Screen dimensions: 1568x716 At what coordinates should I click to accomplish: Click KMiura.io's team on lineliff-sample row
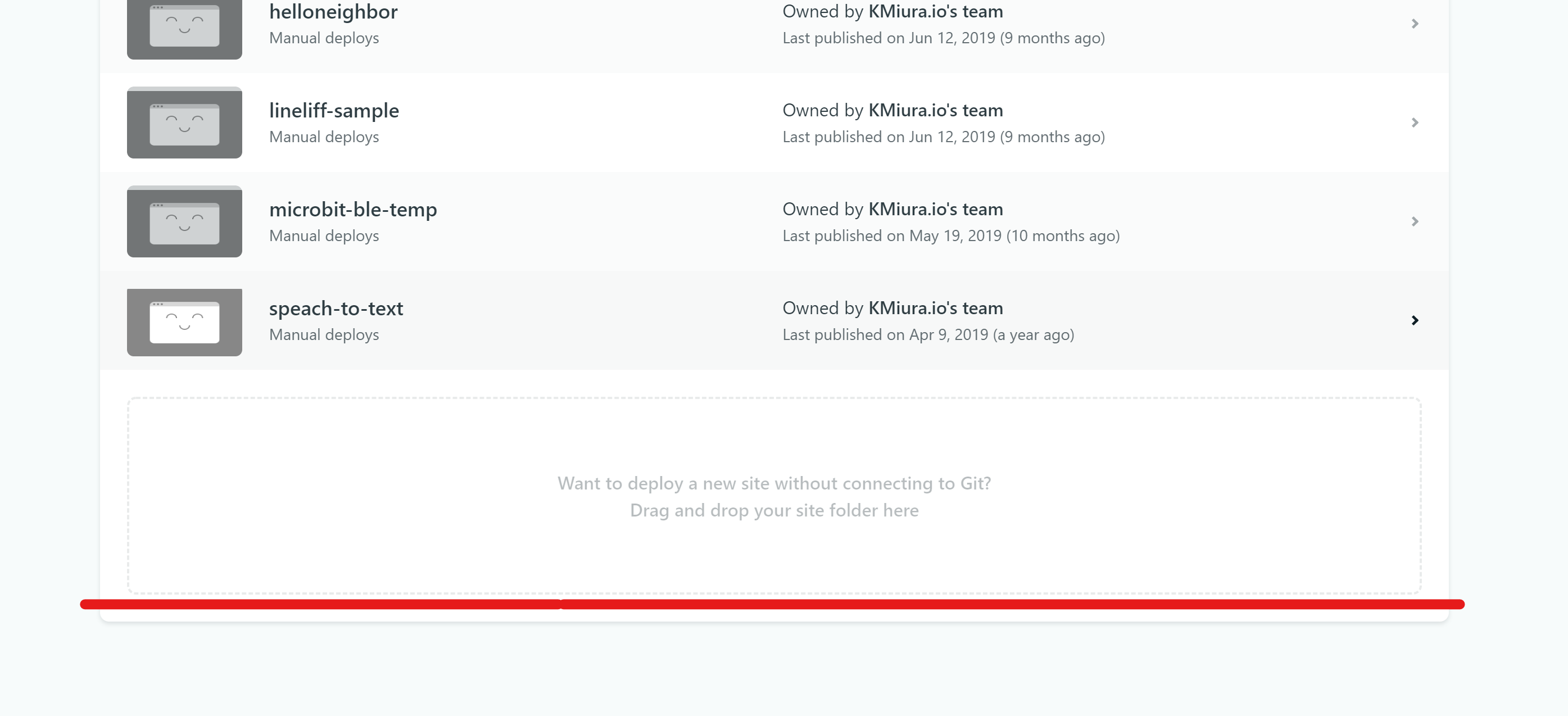(x=935, y=111)
